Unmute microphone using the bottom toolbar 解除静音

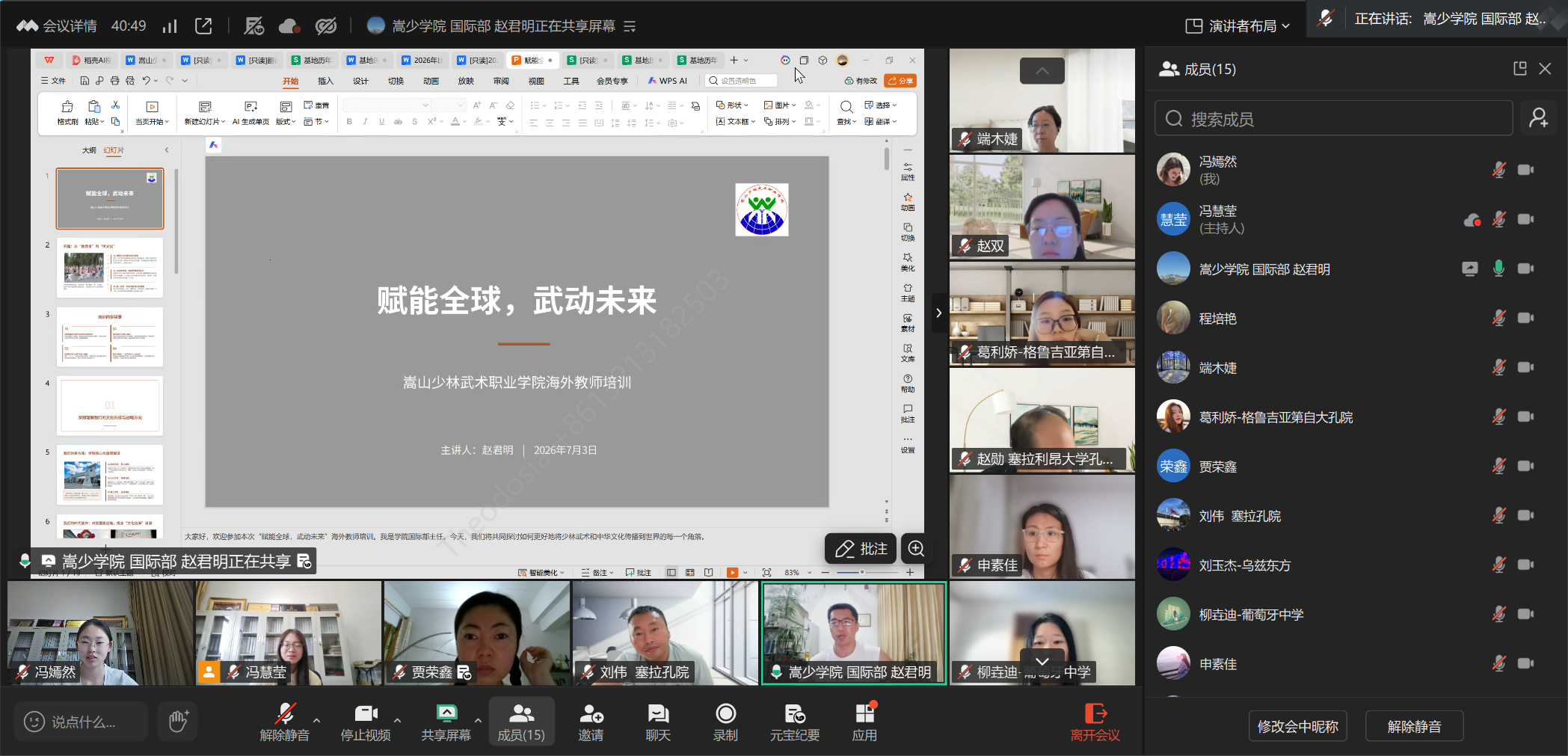[284, 722]
